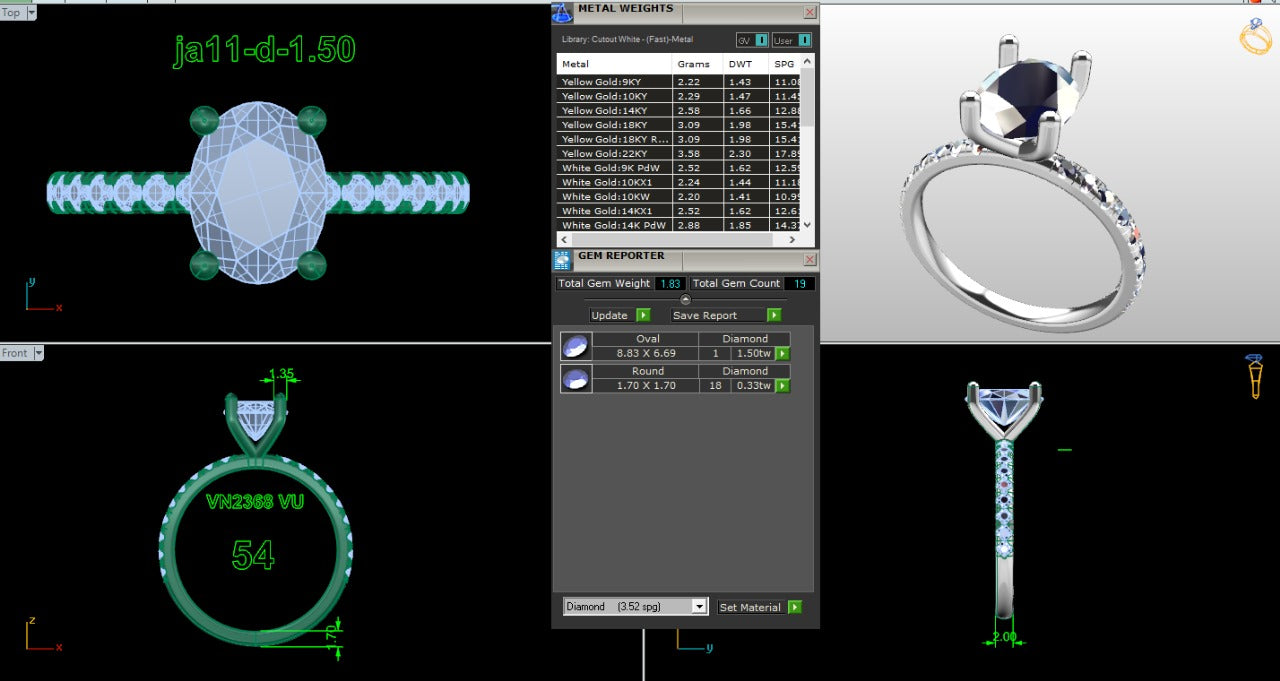Click the 0.33tw weight cell
Image resolution: width=1280 pixels, height=681 pixels.
753,386
